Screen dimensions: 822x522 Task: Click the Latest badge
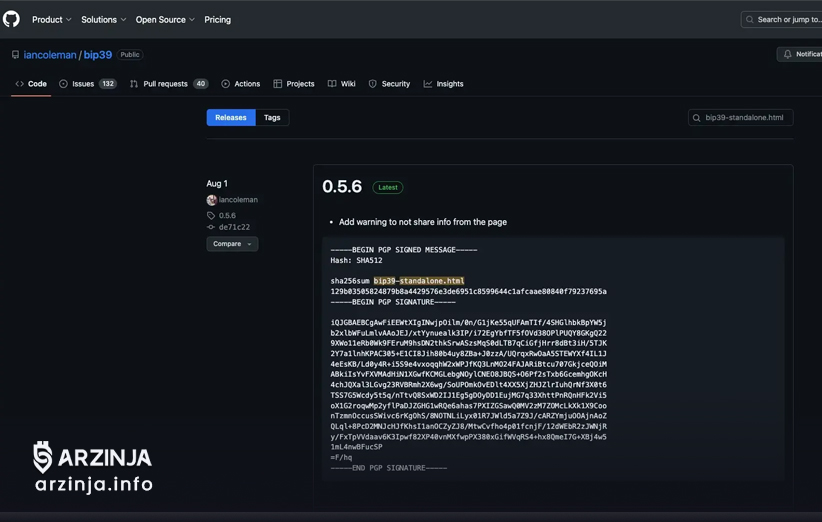[388, 187]
